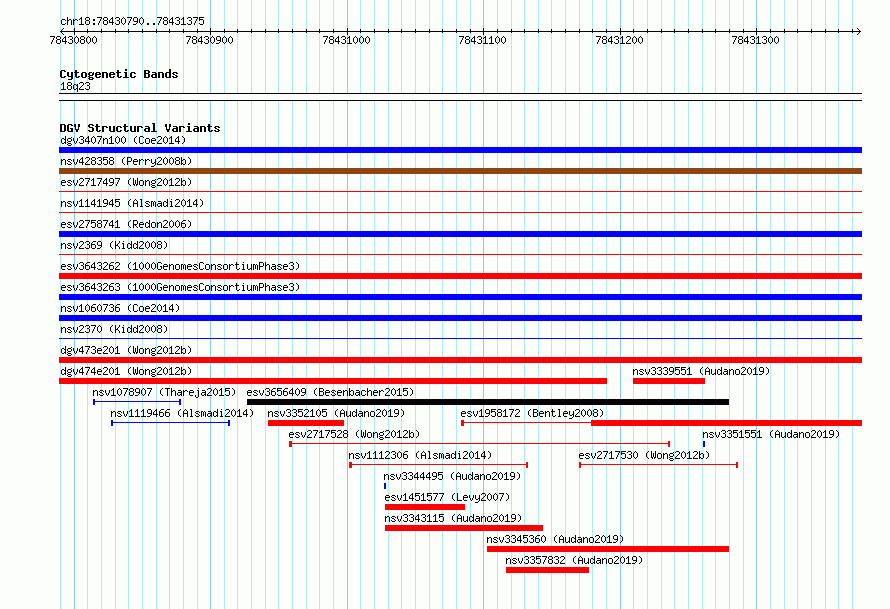This screenshot has height=609, width=890.
Task: Click ruler position 78431100
Action: 482,40
